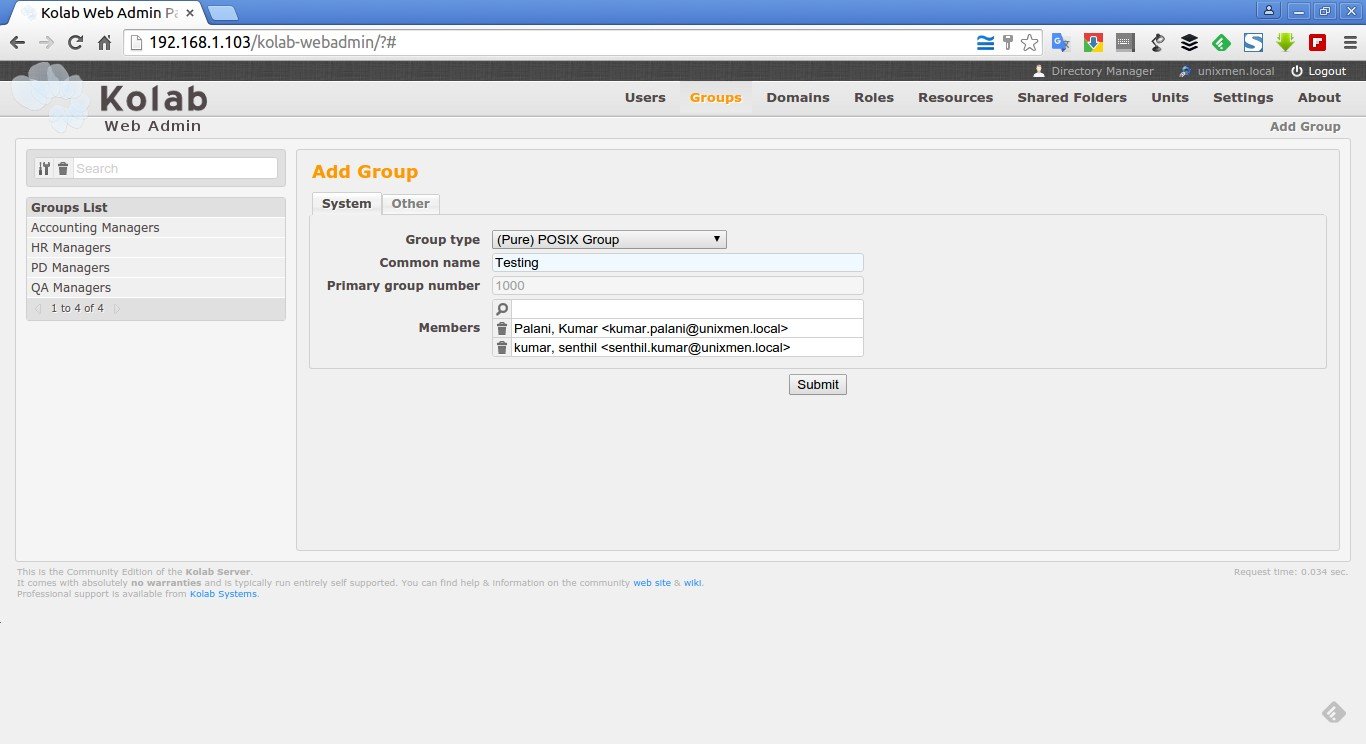Click the Primary group number field
Image resolution: width=1366 pixels, height=744 pixels.
677,285
